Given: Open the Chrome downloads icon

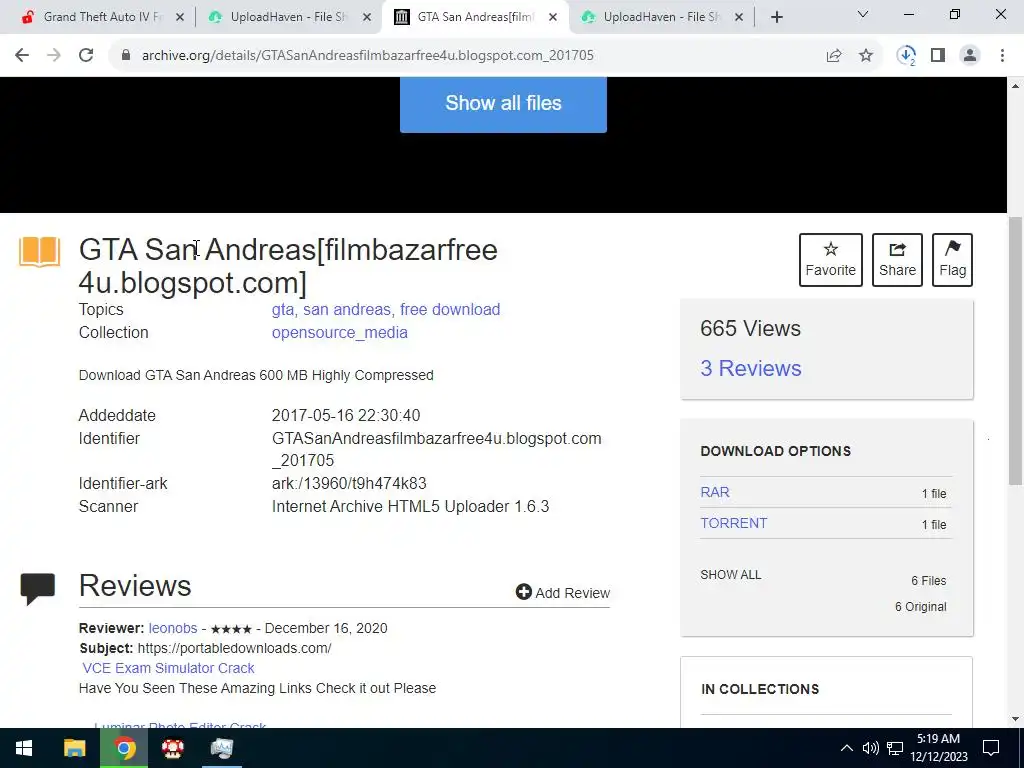Looking at the screenshot, I should click(906, 56).
